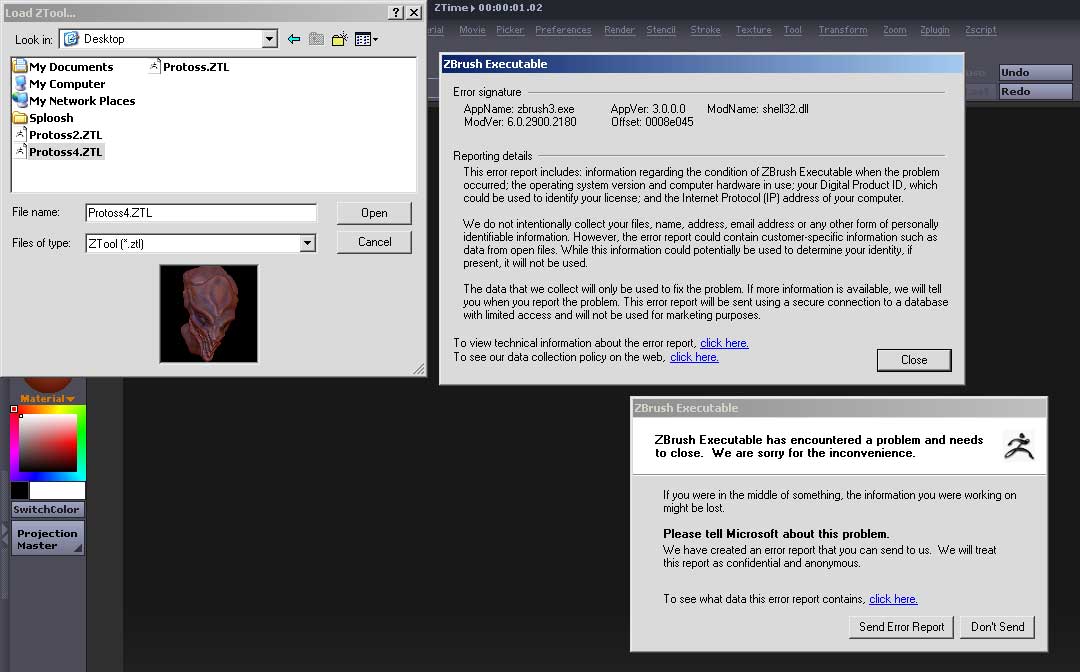This screenshot has width=1080, height=672.
Task: Open the View Menu icon in dialog
Action: tap(366, 39)
